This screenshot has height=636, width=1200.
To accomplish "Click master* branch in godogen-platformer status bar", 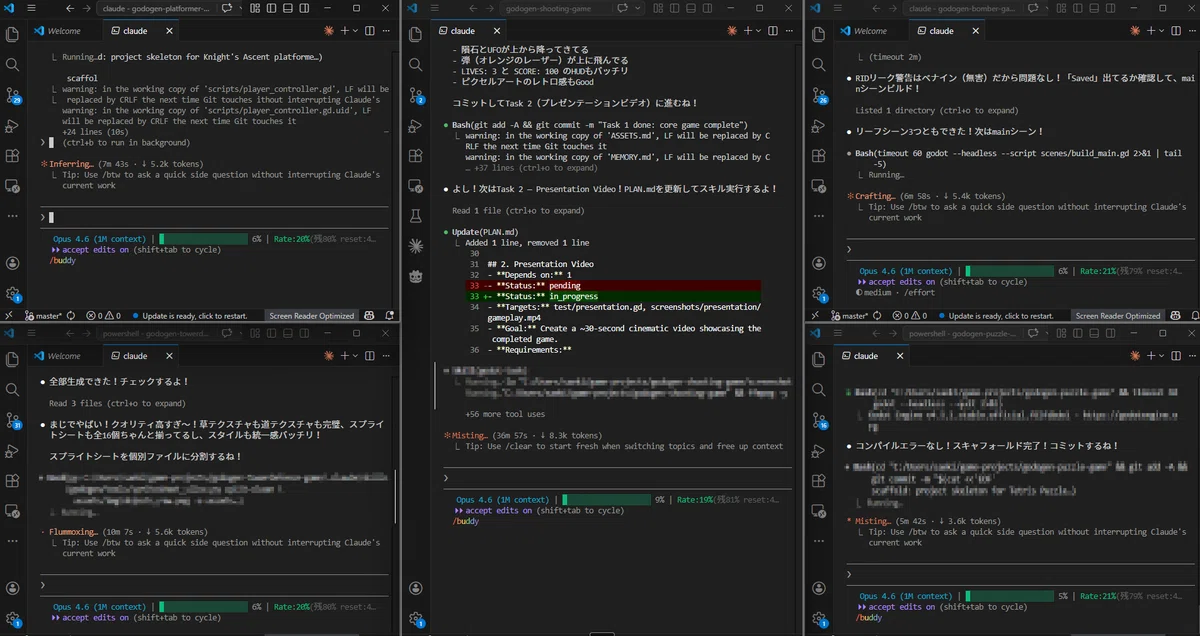I will pos(42,315).
